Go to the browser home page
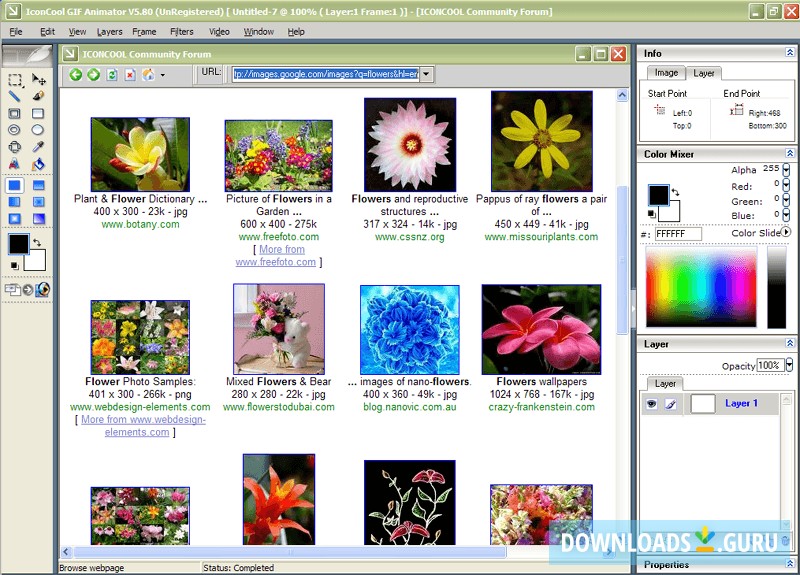This screenshot has height=575, width=800. pyautogui.click(x=148, y=74)
